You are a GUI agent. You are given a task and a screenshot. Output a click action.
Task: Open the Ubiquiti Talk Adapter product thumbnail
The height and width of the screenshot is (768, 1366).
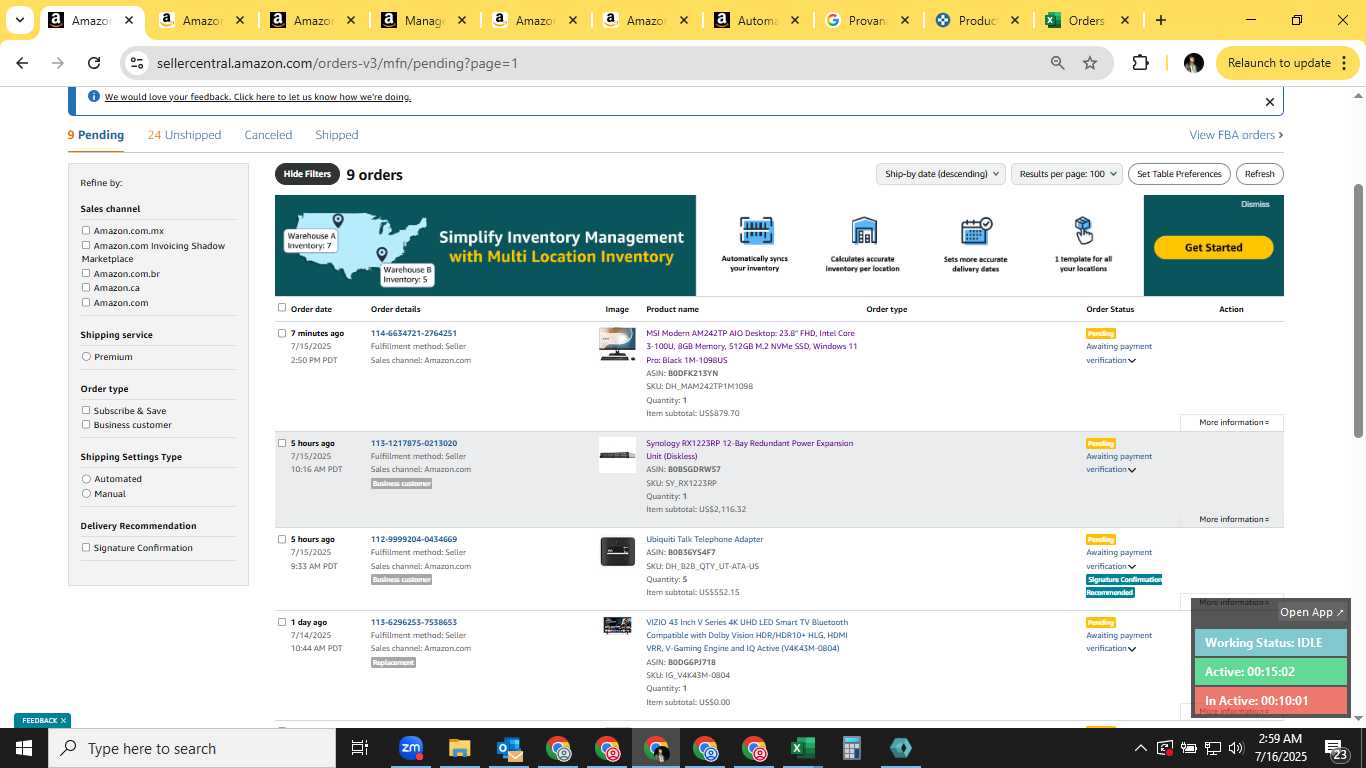[x=617, y=551]
